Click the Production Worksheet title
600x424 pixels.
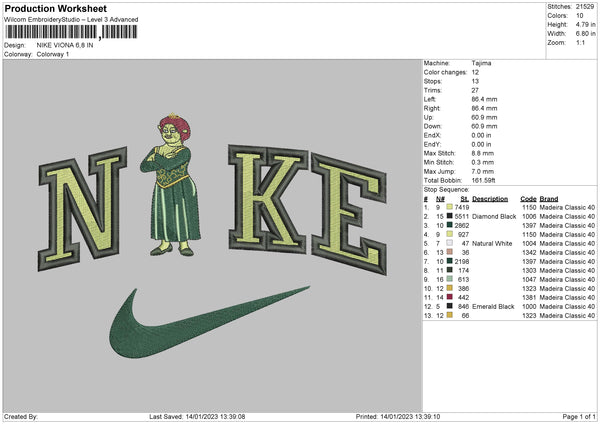(x=55, y=8)
